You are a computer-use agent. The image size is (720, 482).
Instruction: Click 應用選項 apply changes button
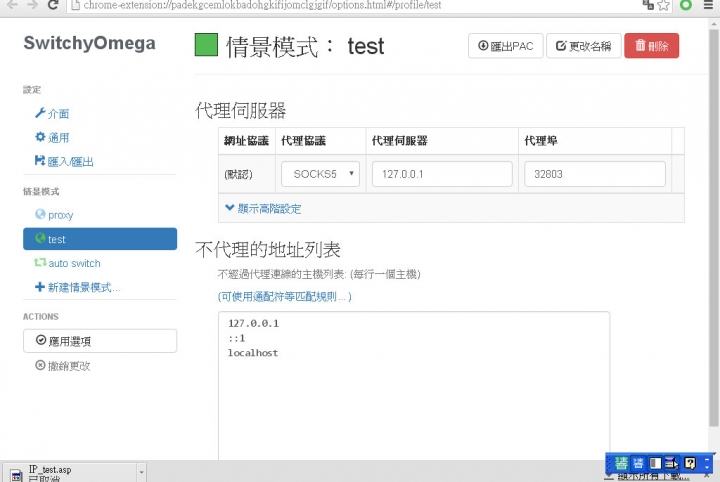[100, 341]
